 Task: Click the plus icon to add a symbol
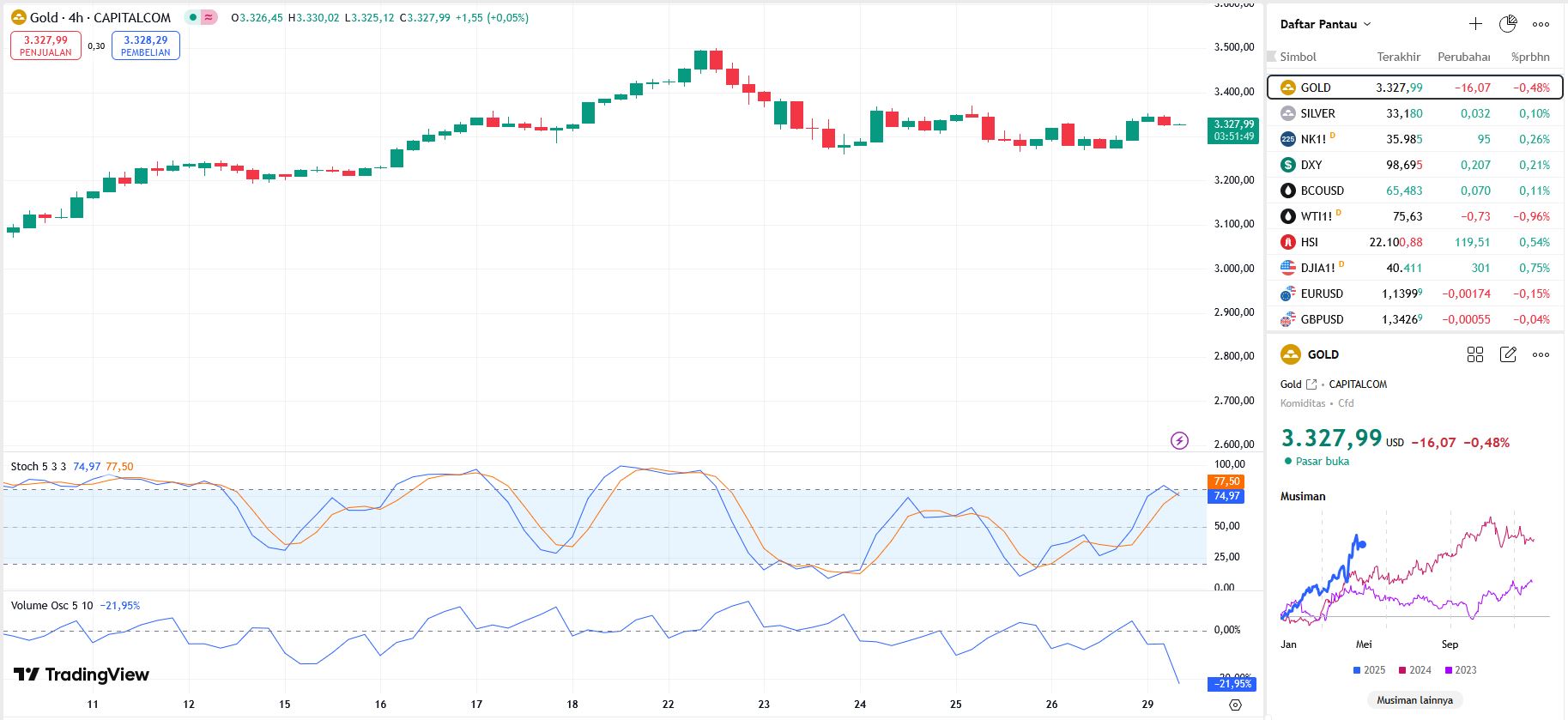coord(1475,24)
